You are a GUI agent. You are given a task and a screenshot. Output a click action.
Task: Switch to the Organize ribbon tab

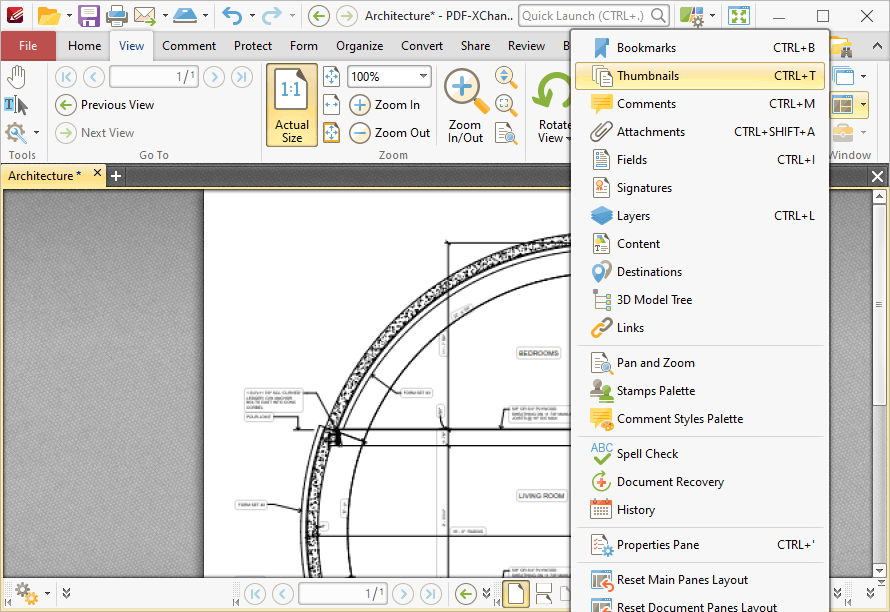point(359,45)
